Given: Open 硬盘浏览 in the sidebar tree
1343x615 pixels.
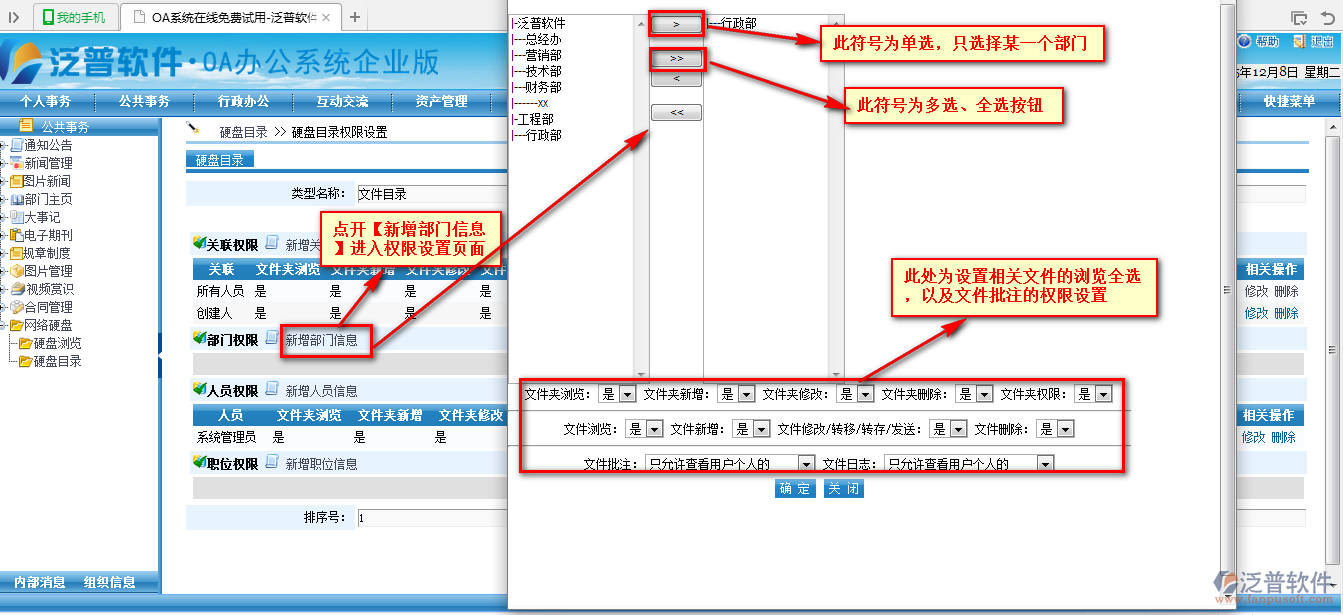Looking at the screenshot, I should point(58,343).
